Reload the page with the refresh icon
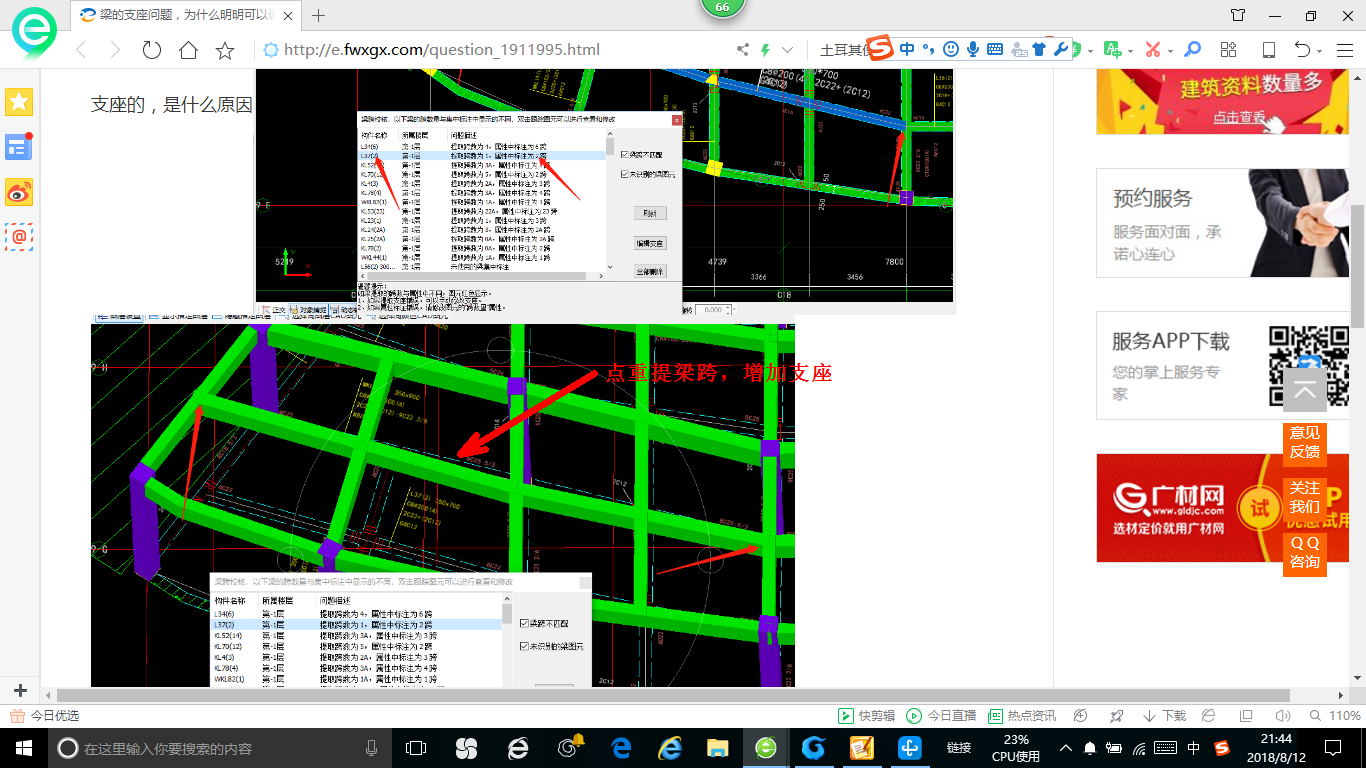 (x=152, y=50)
